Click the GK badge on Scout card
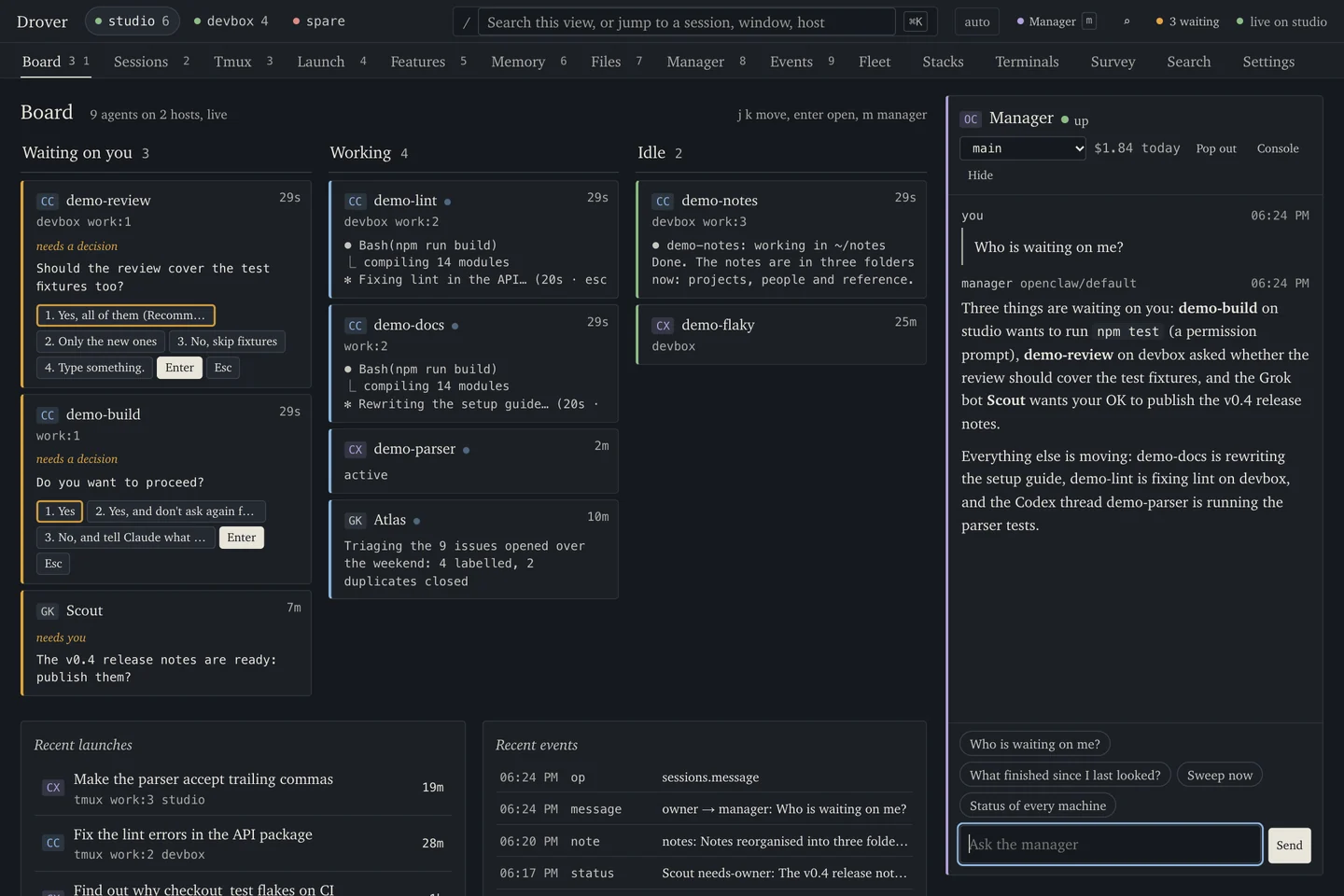 [x=48, y=611]
